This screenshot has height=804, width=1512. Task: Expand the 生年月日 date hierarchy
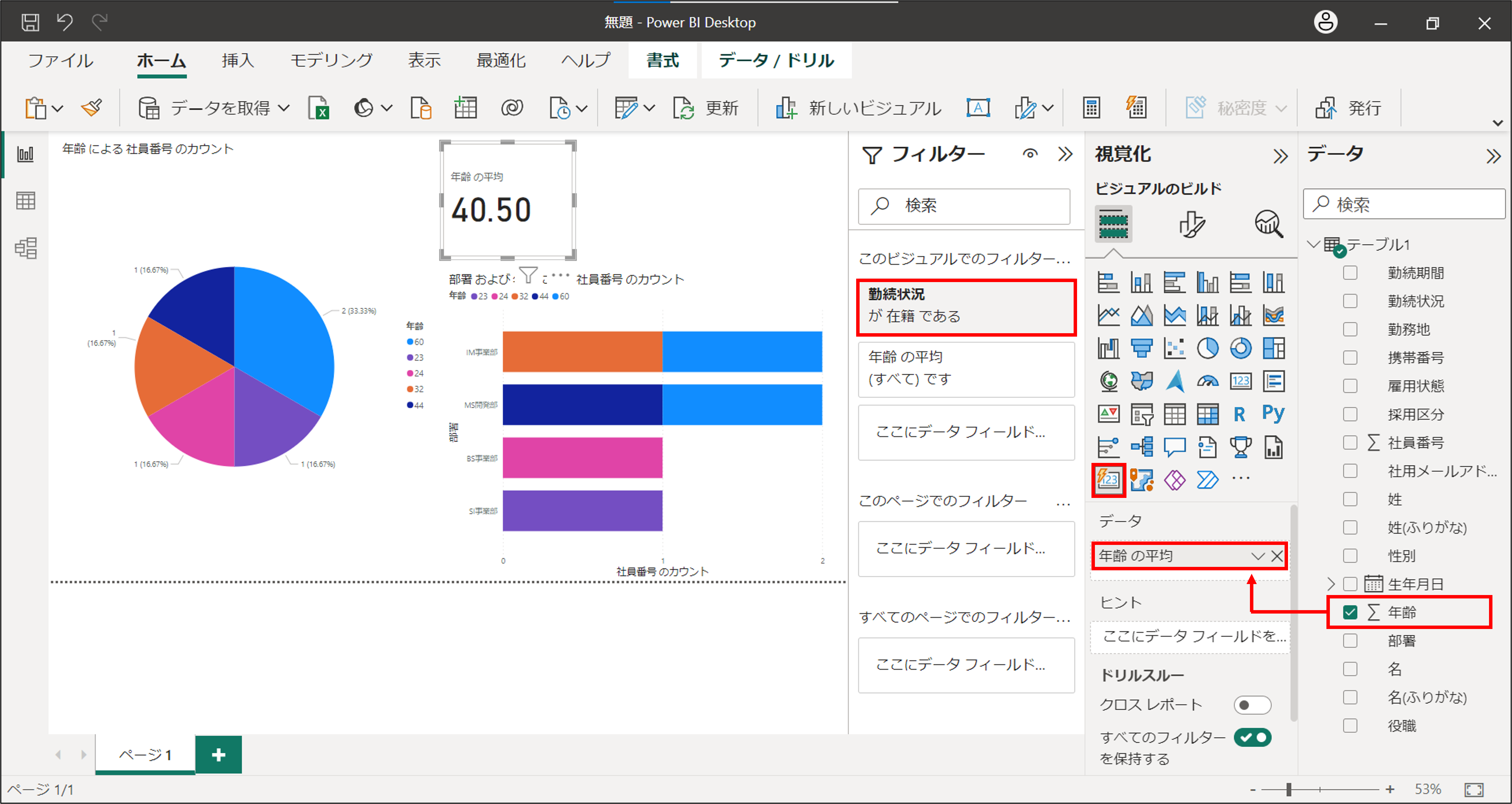1331,584
